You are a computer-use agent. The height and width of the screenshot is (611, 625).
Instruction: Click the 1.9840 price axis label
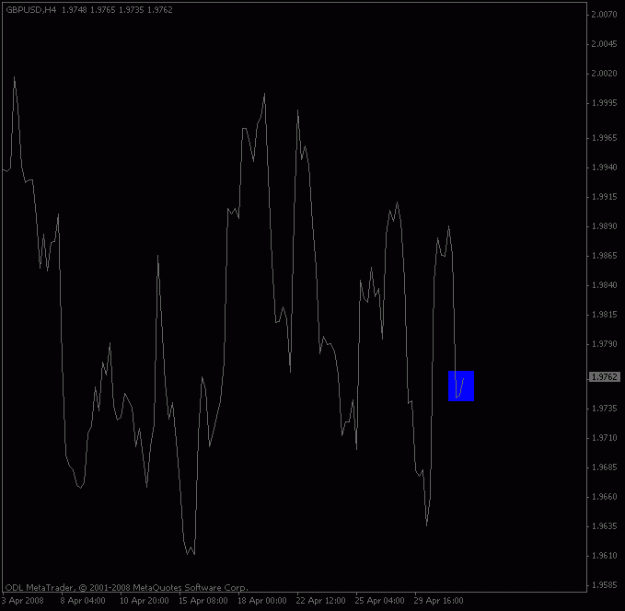point(604,285)
